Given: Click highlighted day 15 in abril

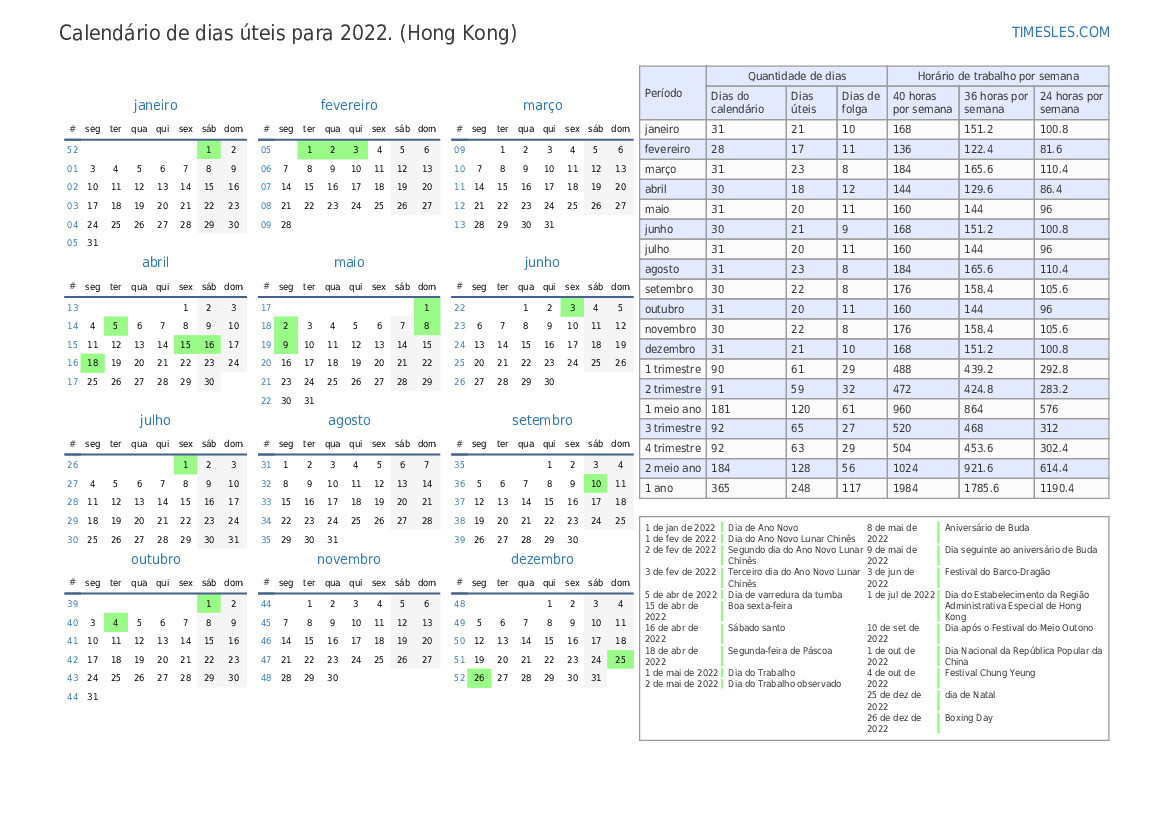Looking at the screenshot, I should 186,345.
